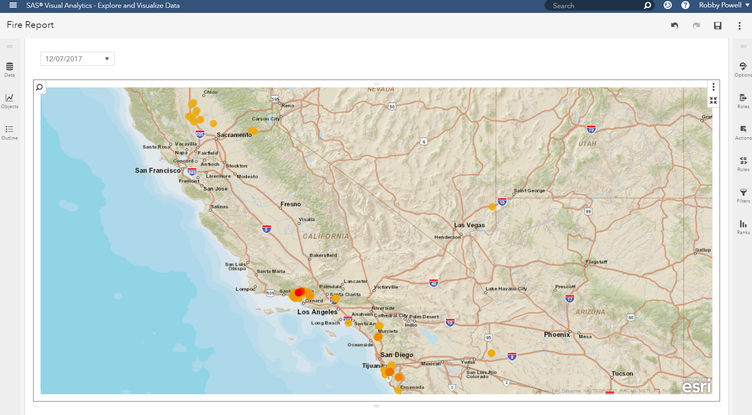The image size is (752, 415).
Task: Click the Fresno map label
Action: tap(291, 204)
